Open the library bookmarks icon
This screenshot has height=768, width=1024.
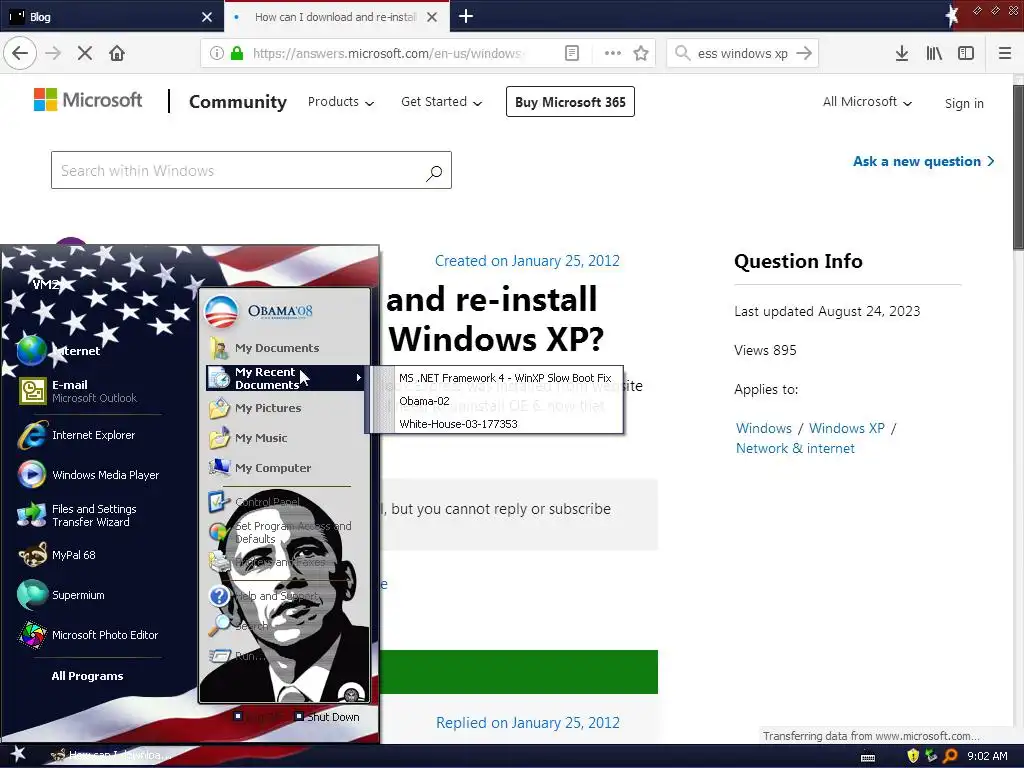point(934,53)
